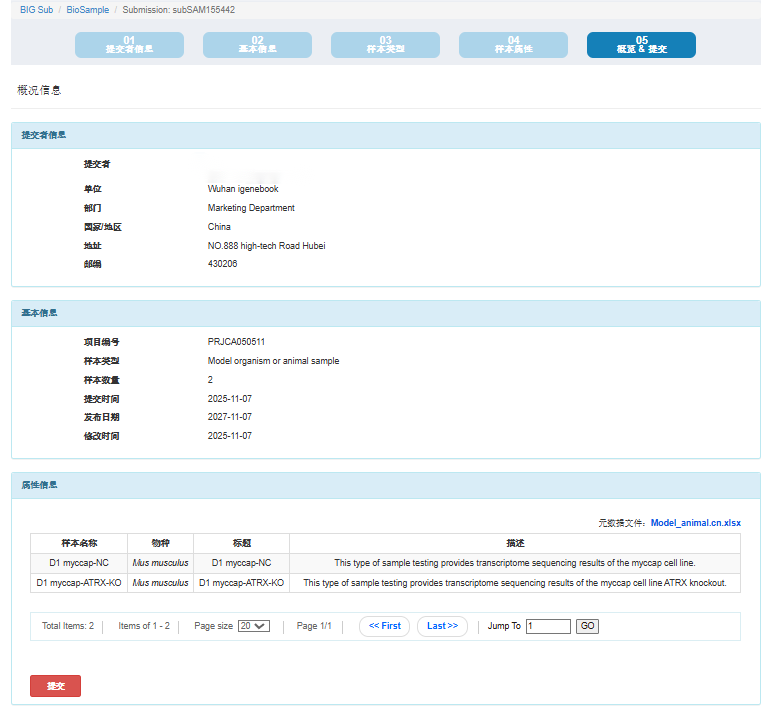The image size is (769, 715).
Task: Click the 属性信息 panel header
Action: 40,485
